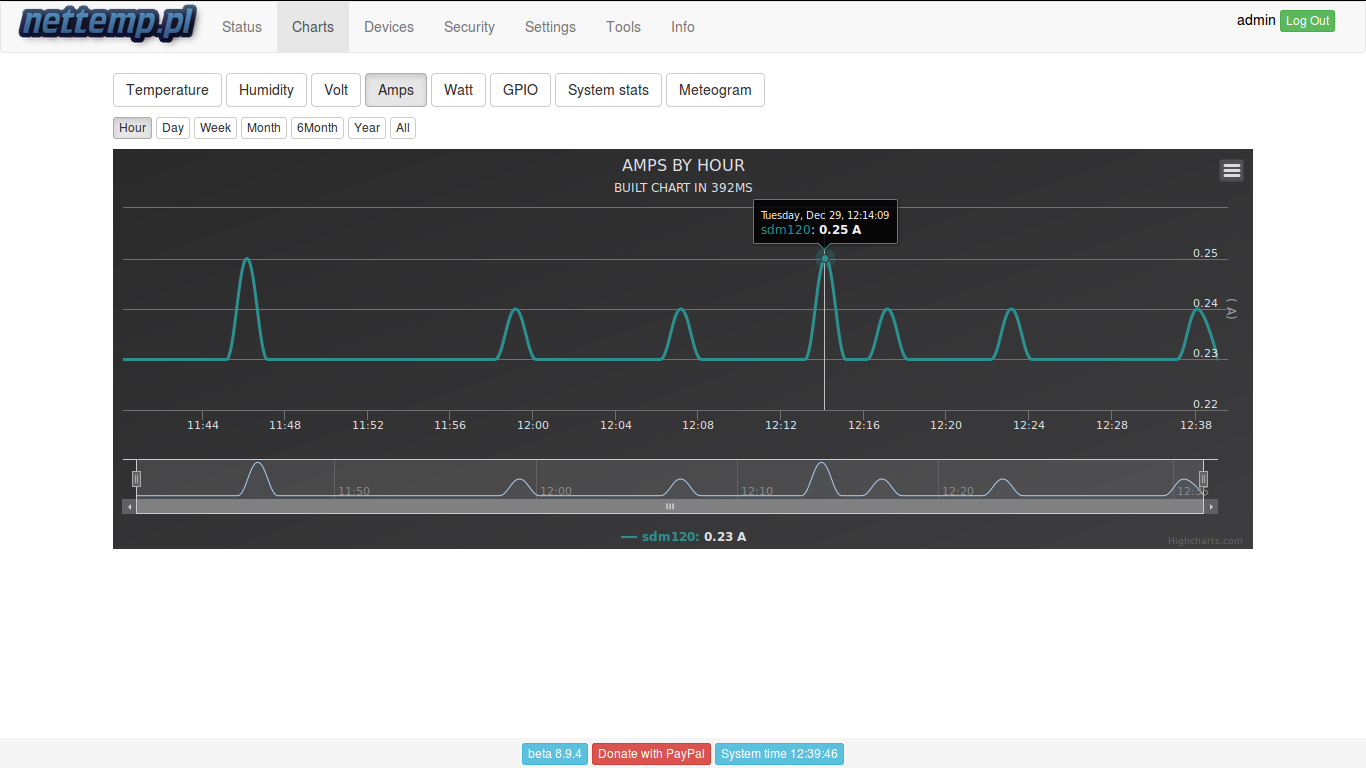Click the BUILT CHART IN 392MS subtitle
The image size is (1366, 768).
[x=683, y=188]
